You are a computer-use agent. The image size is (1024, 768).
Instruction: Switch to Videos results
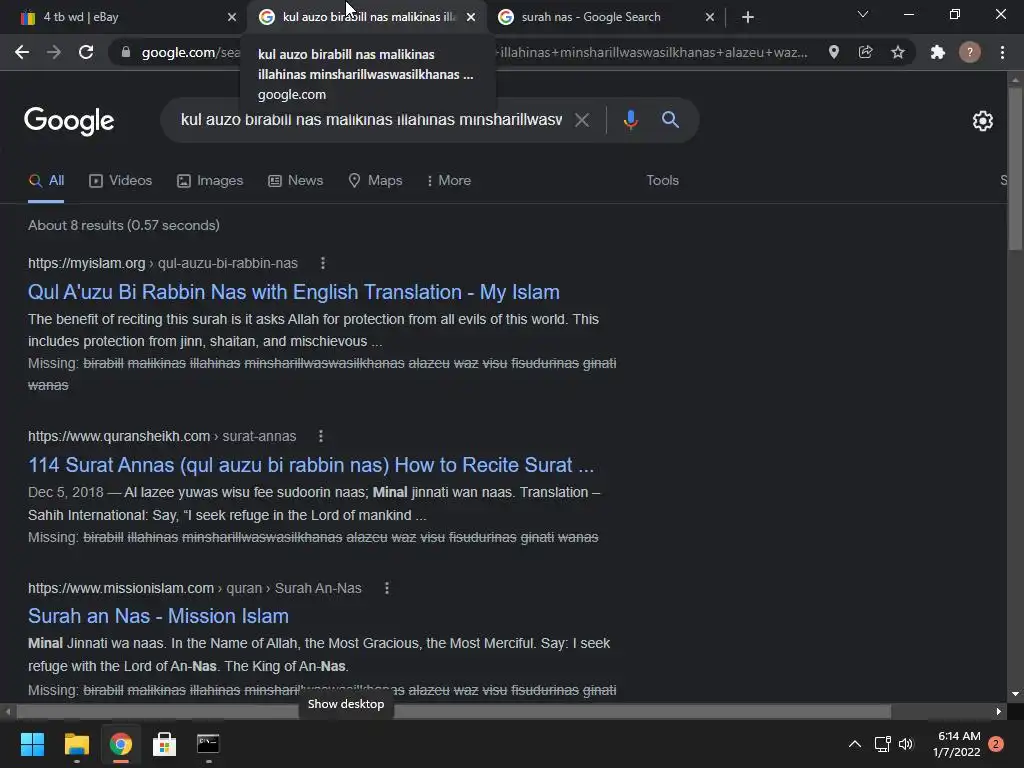[120, 180]
